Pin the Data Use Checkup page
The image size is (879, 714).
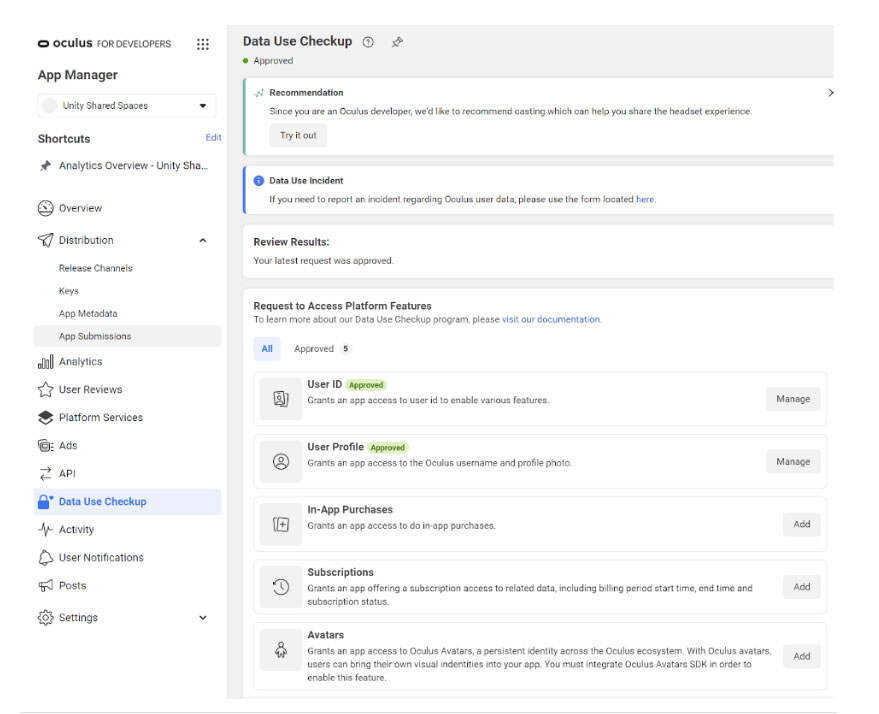point(397,42)
